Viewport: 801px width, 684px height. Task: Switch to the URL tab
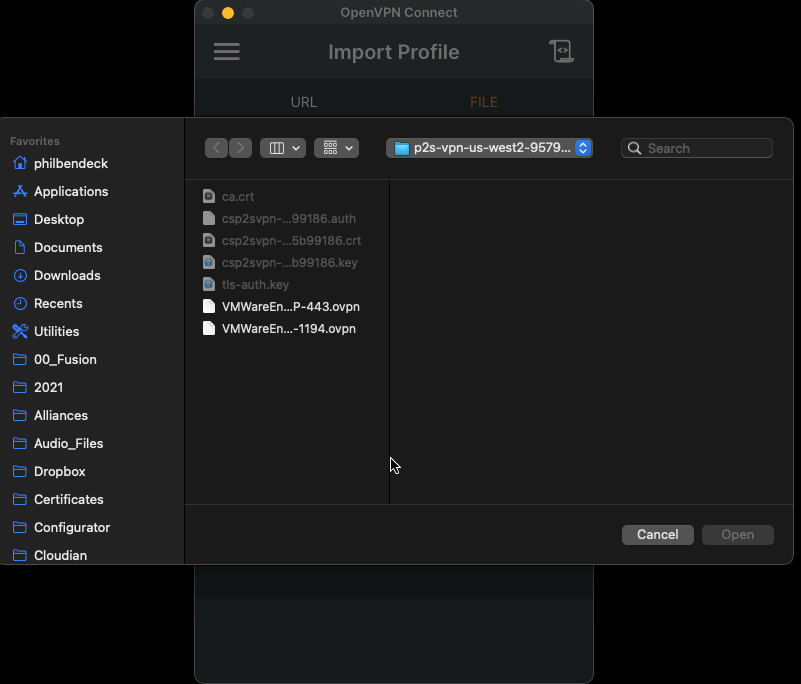(303, 102)
